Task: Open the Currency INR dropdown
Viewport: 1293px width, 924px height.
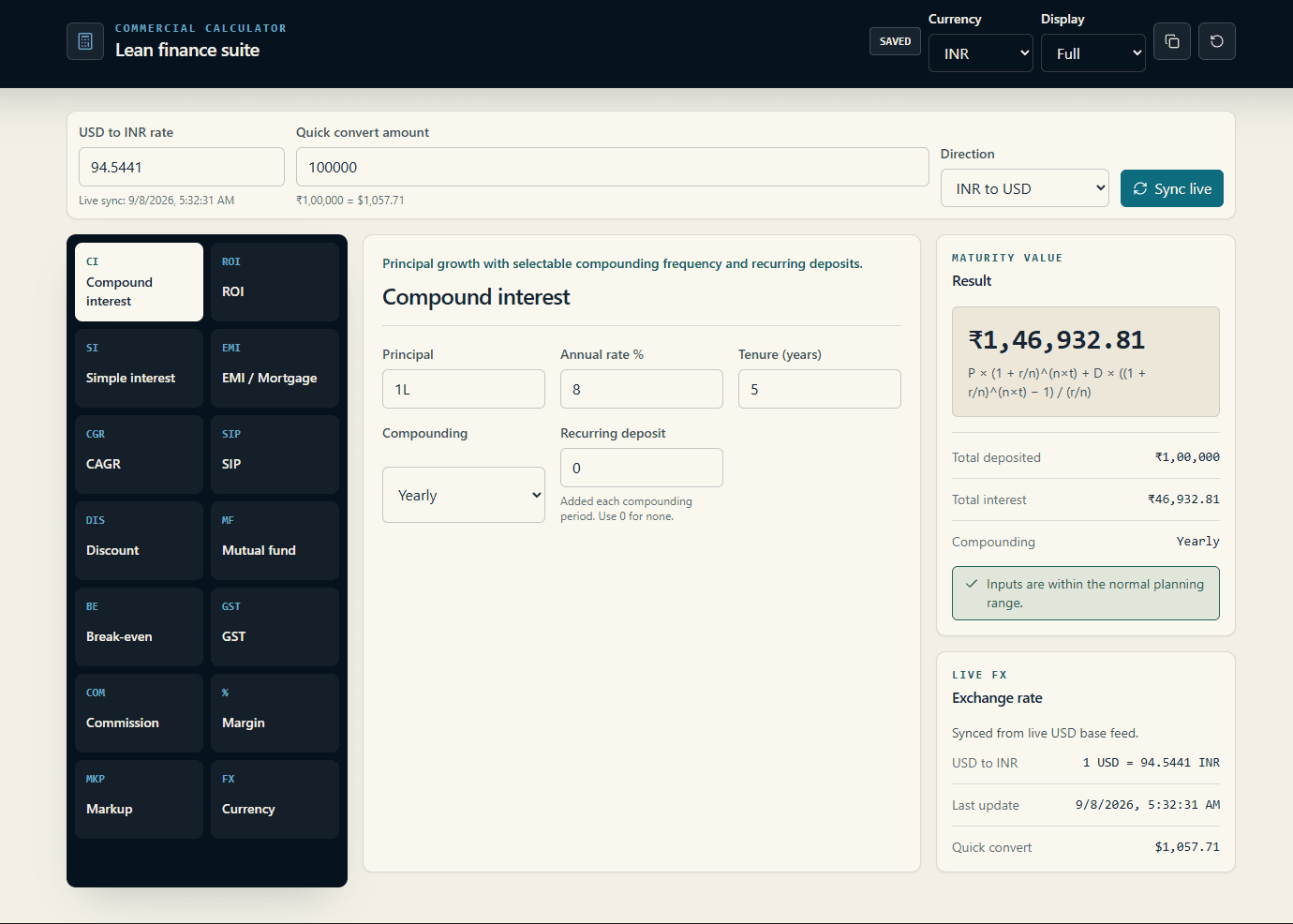Action: [981, 53]
